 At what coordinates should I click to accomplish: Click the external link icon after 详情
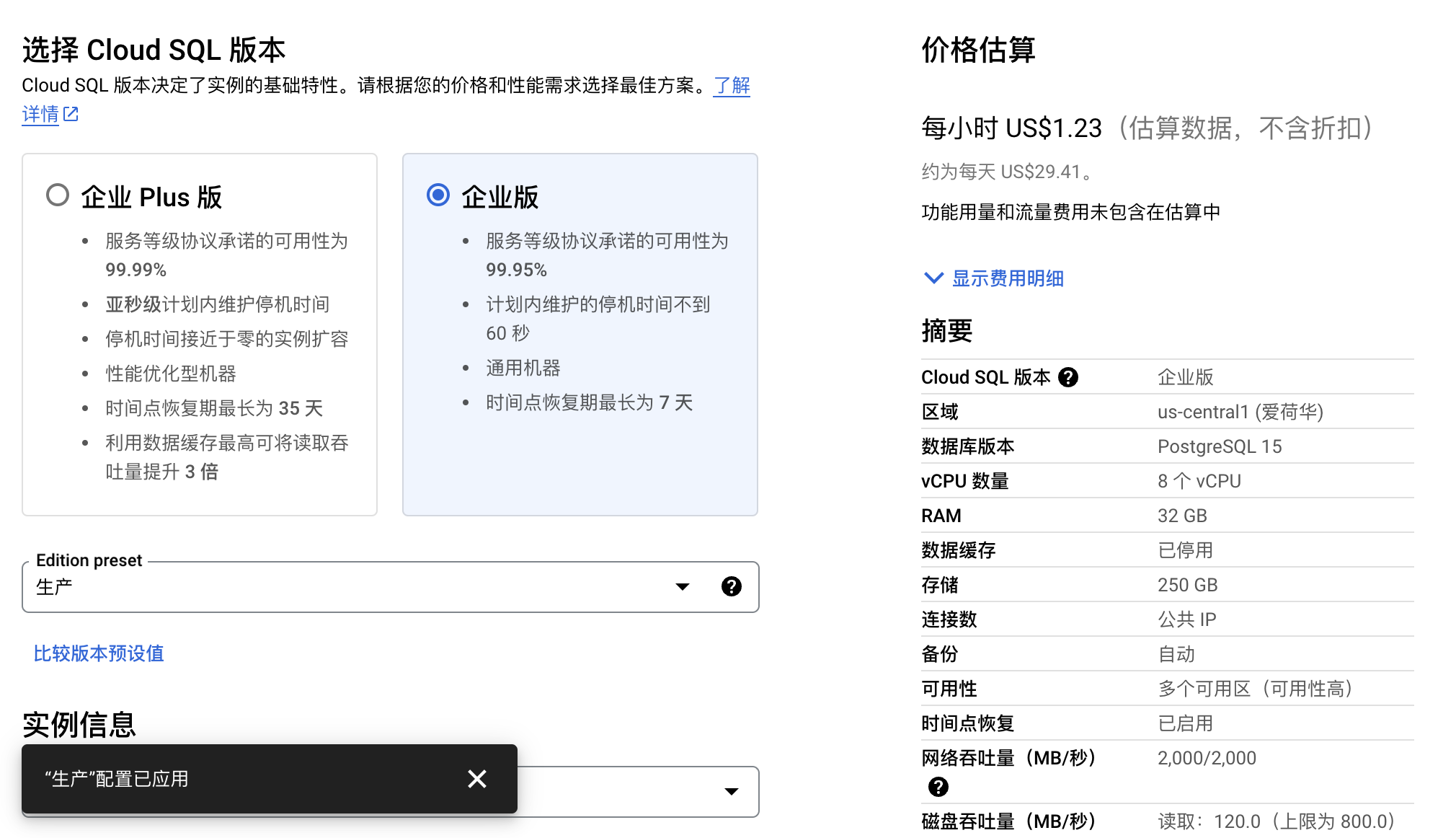click(x=71, y=114)
